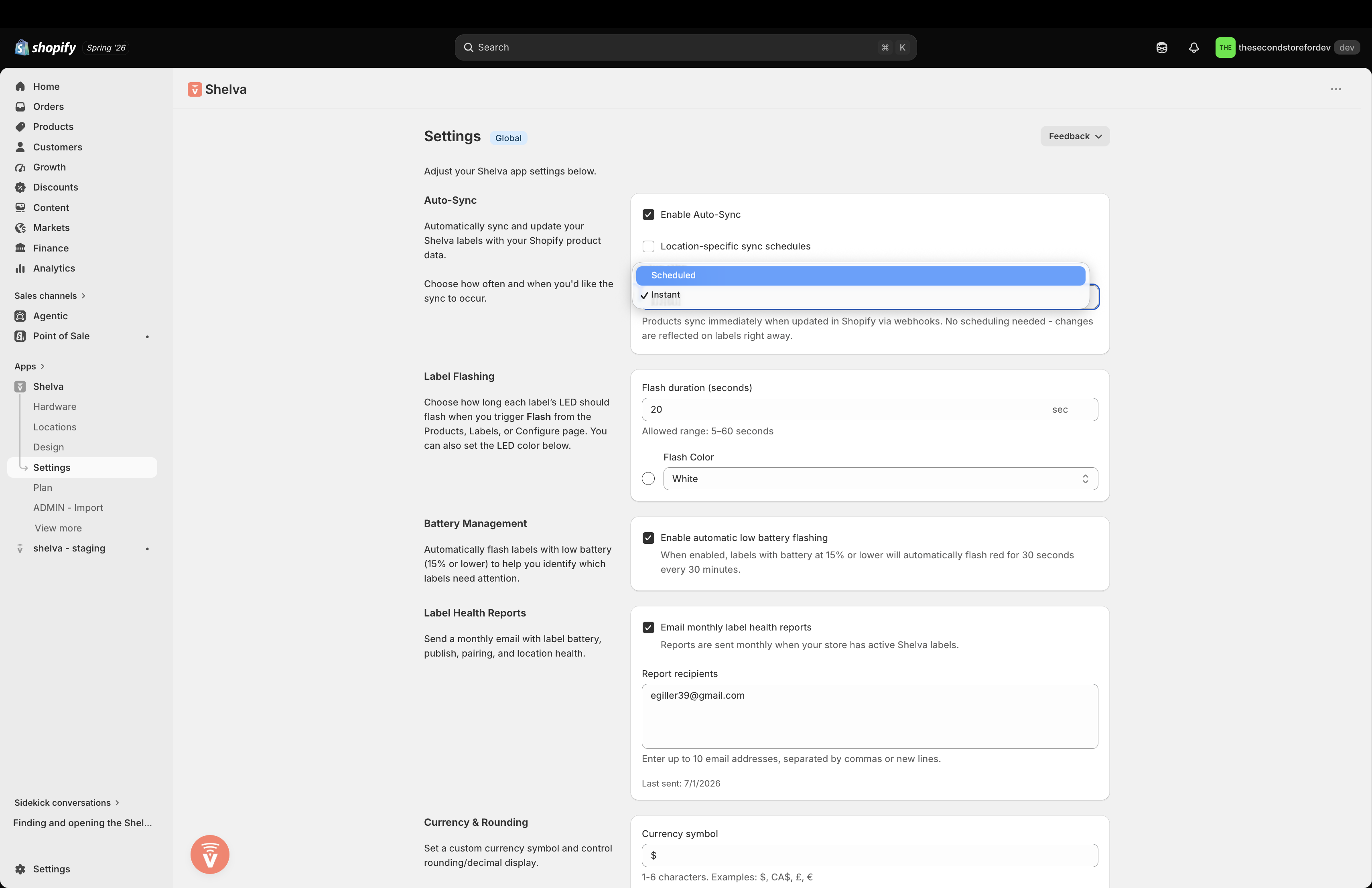1372x888 pixels.
Task: Open the Sidekick assistant icon in top bar
Action: (1162, 48)
